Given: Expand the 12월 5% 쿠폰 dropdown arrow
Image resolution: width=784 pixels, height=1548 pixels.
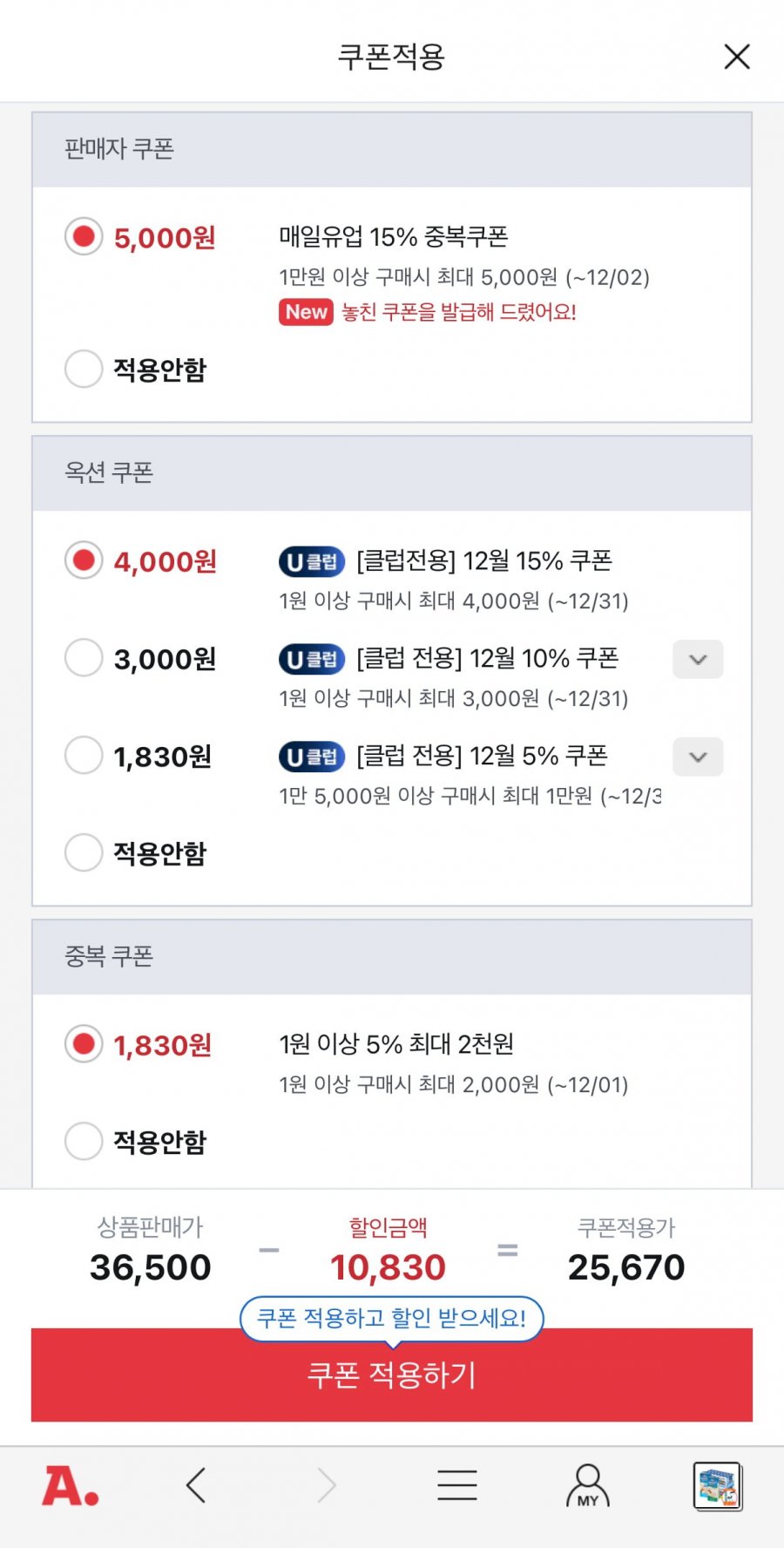Looking at the screenshot, I should [698, 757].
